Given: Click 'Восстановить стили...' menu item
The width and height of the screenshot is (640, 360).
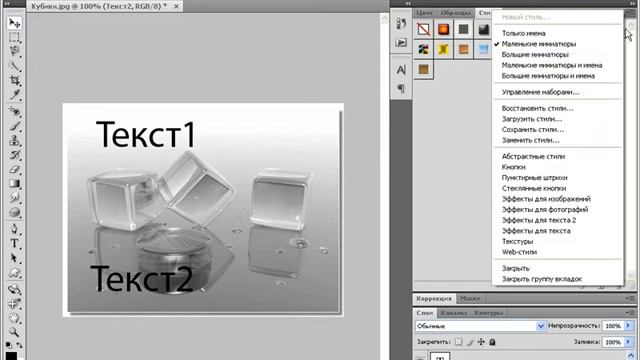Looking at the screenshot, I should pyautogui.click(x=537, y=109).
